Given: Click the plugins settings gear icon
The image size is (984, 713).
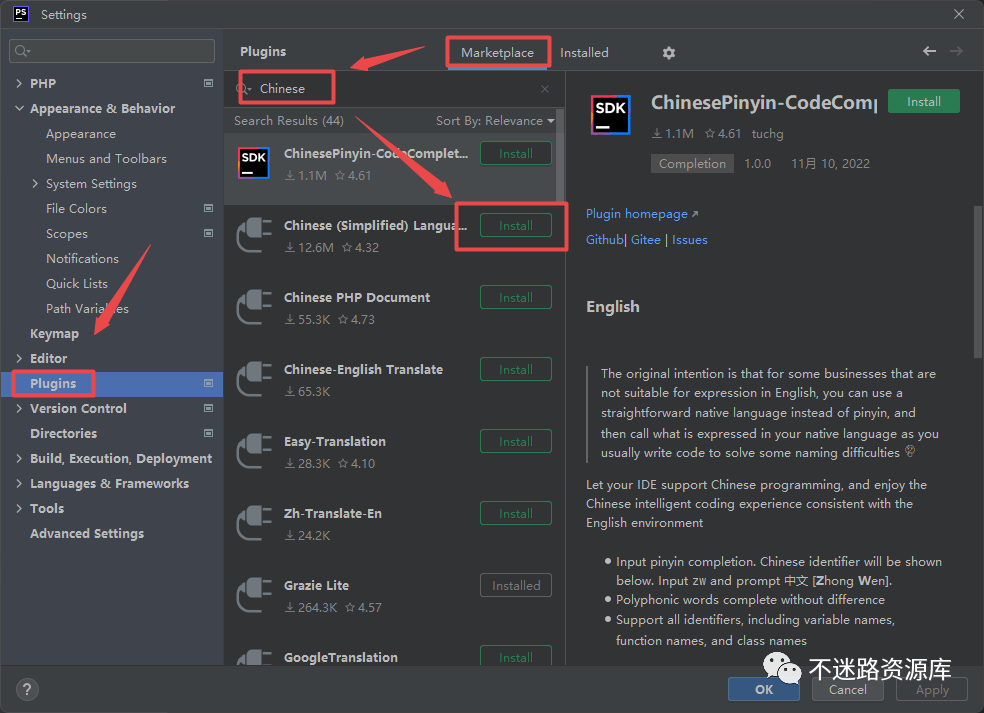Looking at the screenshot, I should [669, 53].
